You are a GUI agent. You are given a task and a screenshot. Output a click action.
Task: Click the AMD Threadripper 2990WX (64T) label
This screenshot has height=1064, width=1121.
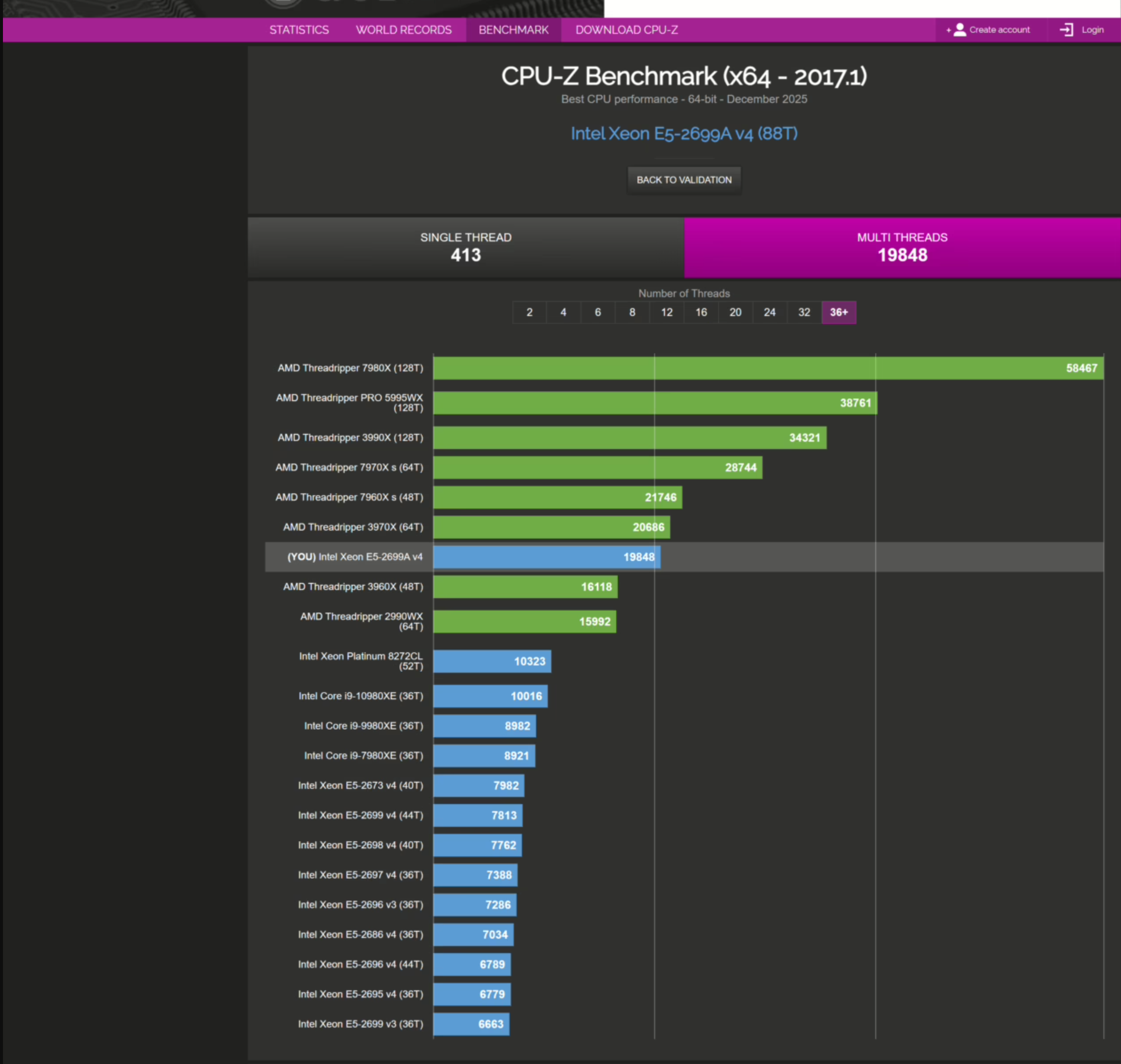point(361,622)
